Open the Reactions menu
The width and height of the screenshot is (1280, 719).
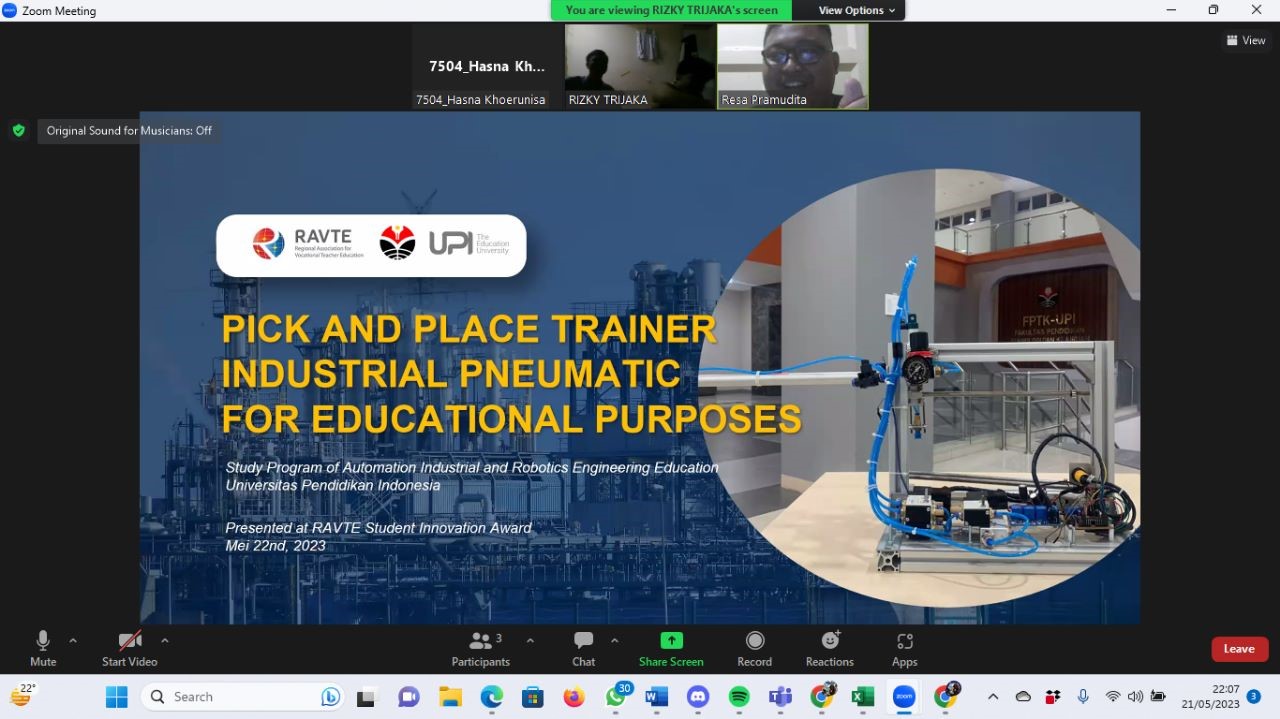tap(830, 648)
